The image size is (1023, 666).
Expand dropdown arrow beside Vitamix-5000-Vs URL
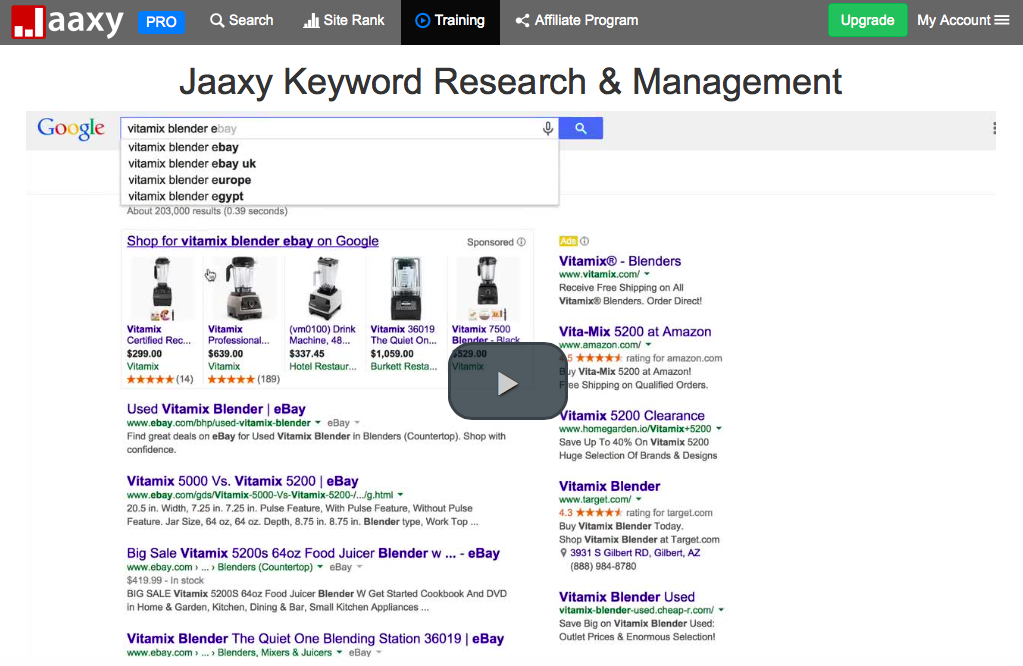400,494
